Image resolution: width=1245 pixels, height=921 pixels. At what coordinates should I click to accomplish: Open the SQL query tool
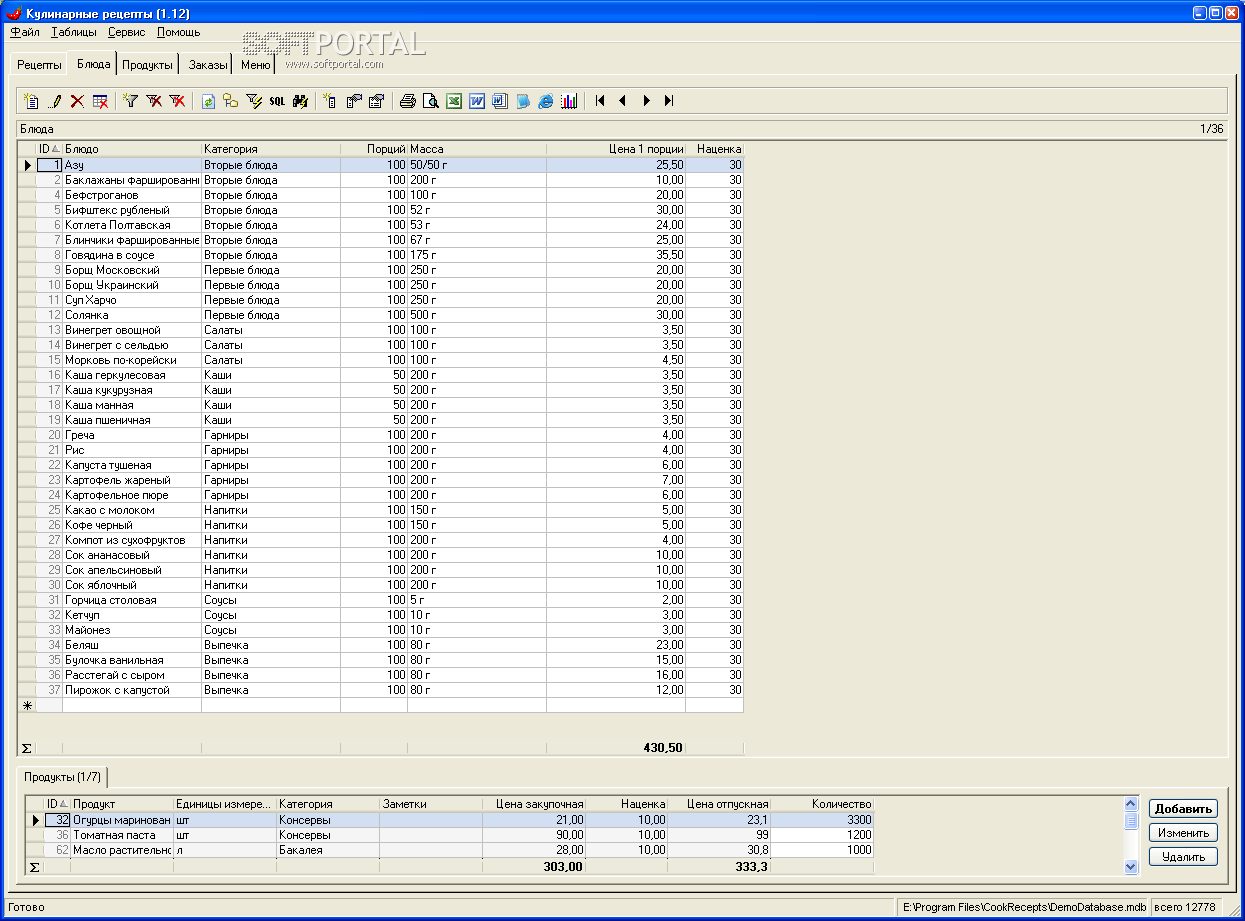(277, 101)
